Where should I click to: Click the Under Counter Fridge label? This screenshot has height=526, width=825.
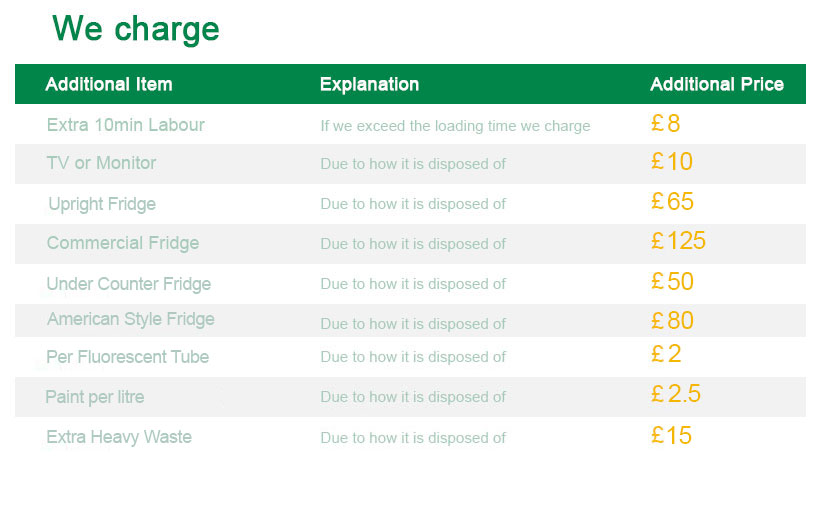pyautogui.click(x=128, y=284)
